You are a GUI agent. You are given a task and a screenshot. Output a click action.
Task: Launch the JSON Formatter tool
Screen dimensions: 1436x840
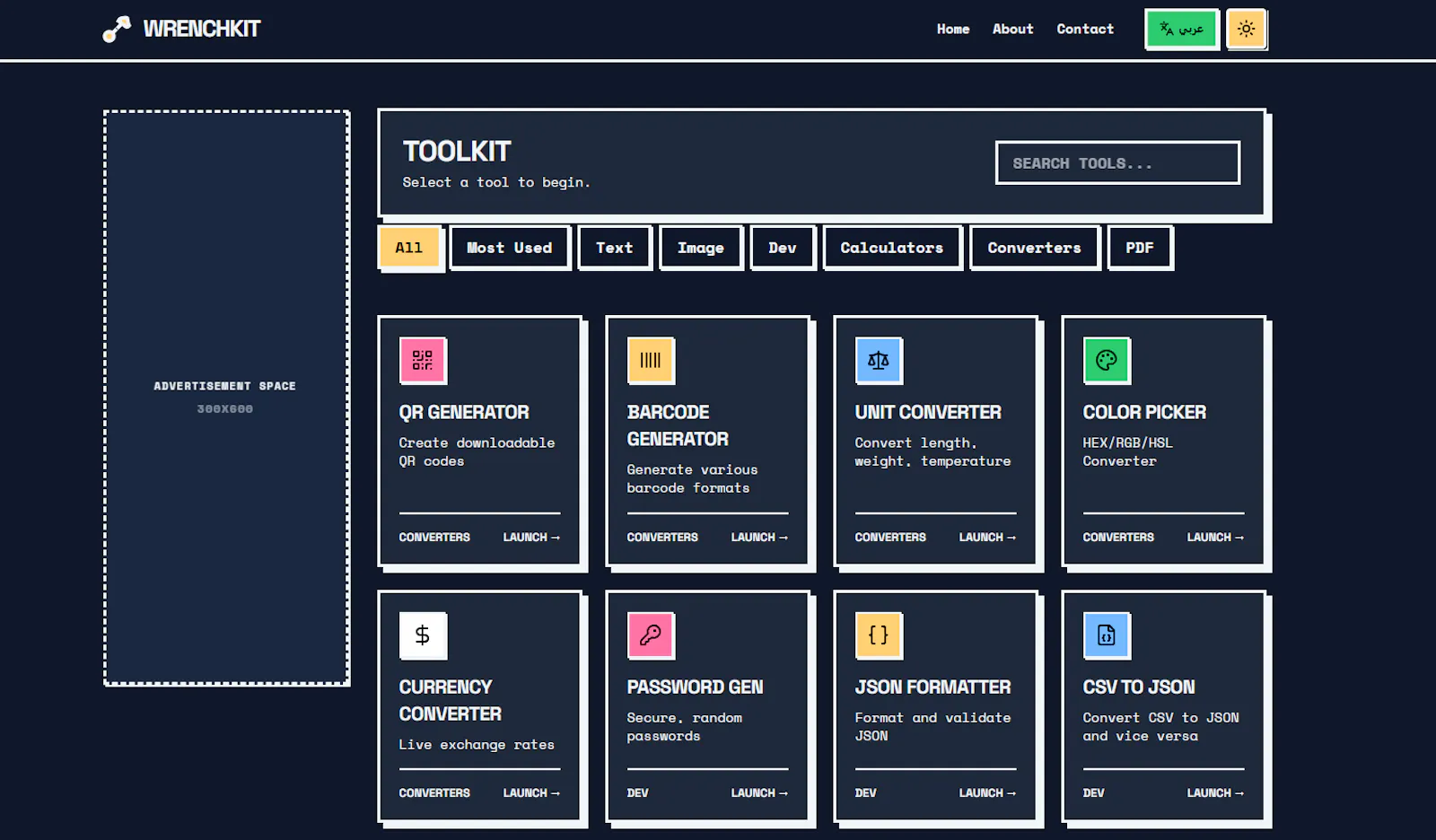(x=987, y=792)
